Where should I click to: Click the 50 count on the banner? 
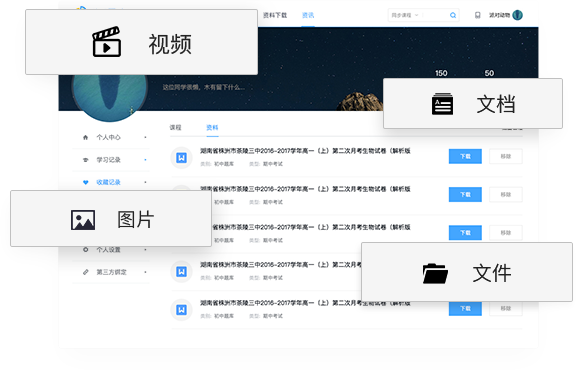[489, 73]
